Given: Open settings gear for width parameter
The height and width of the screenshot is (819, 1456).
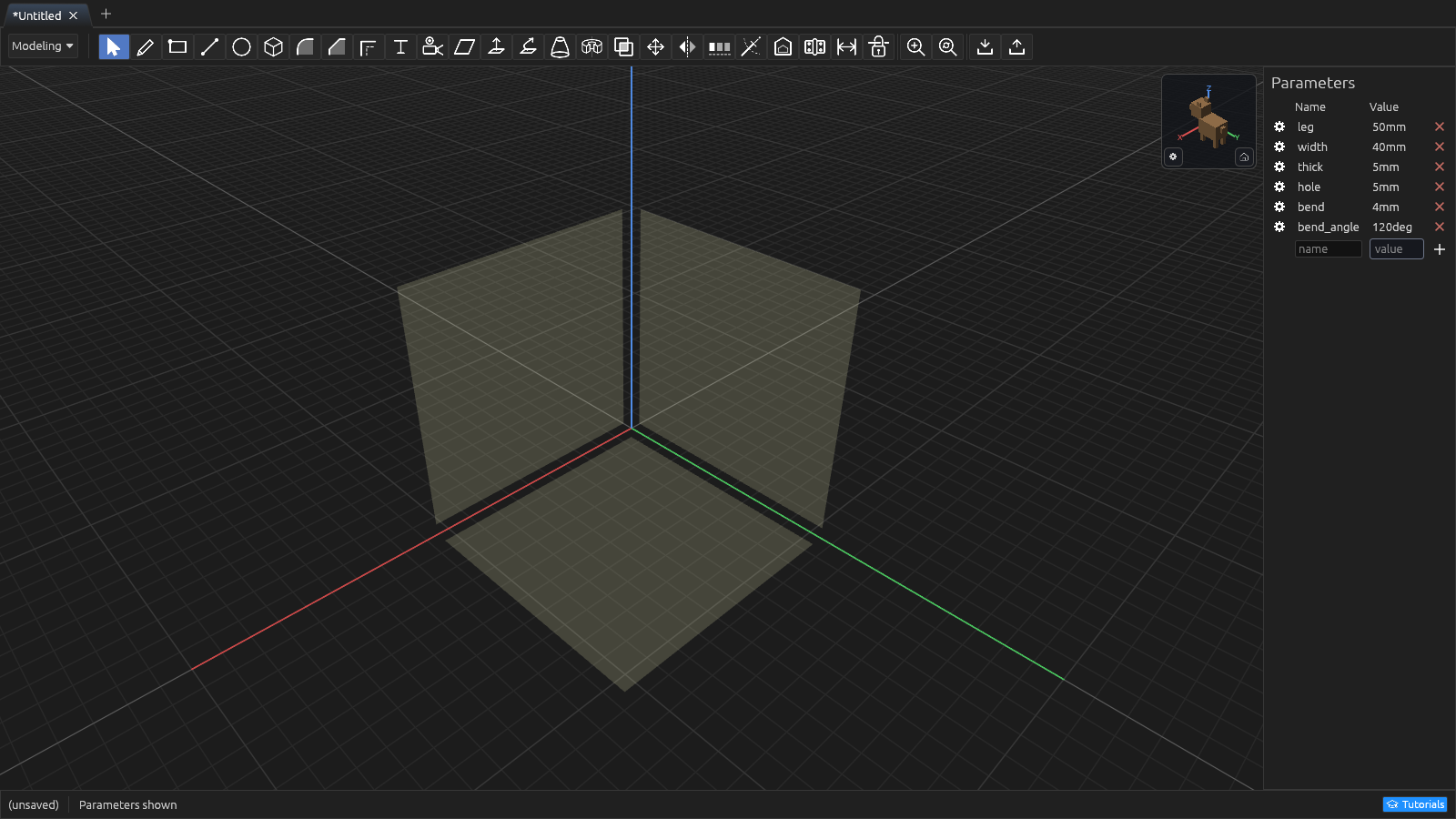Looking at the screenshot, I should [x=1279, y=147].
